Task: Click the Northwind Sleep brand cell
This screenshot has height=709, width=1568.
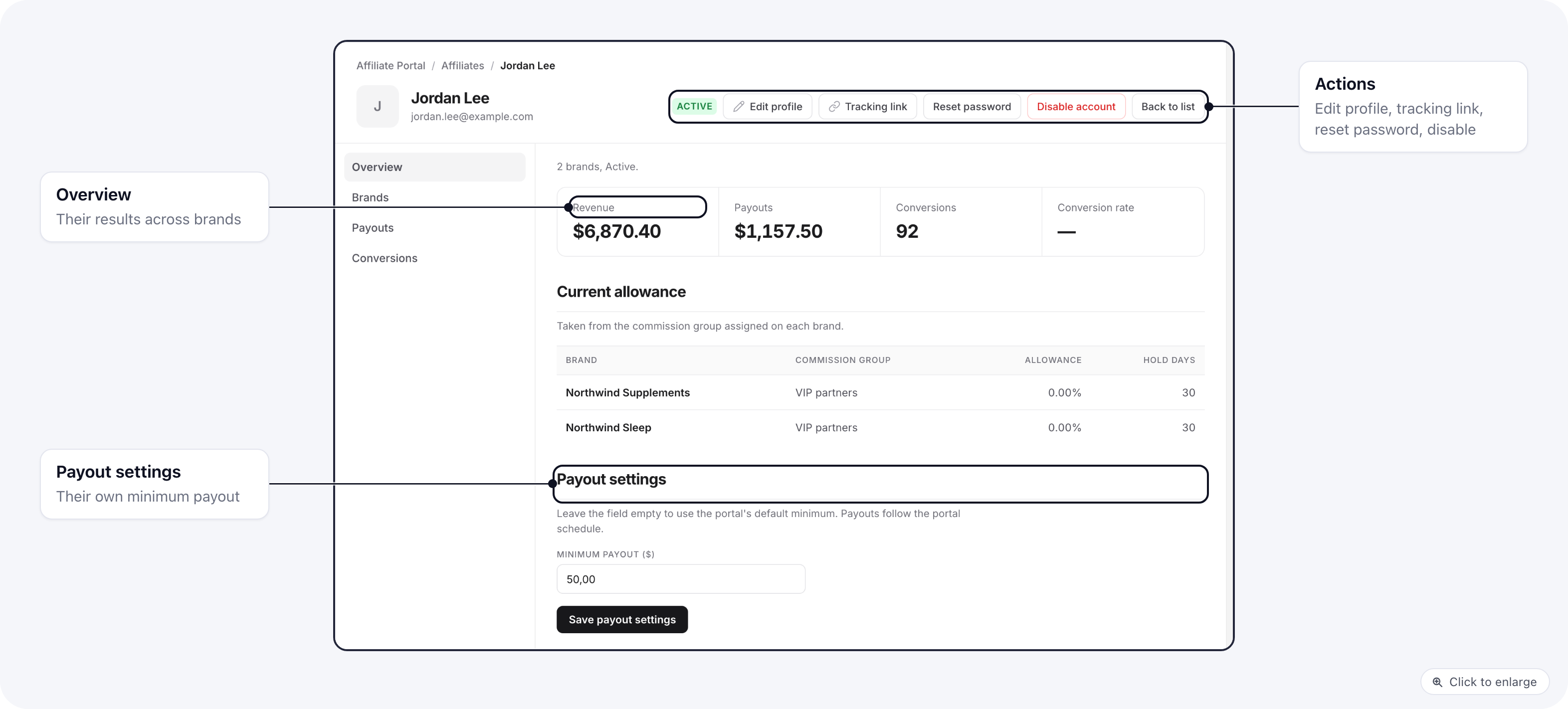Action: coord(608,427)
